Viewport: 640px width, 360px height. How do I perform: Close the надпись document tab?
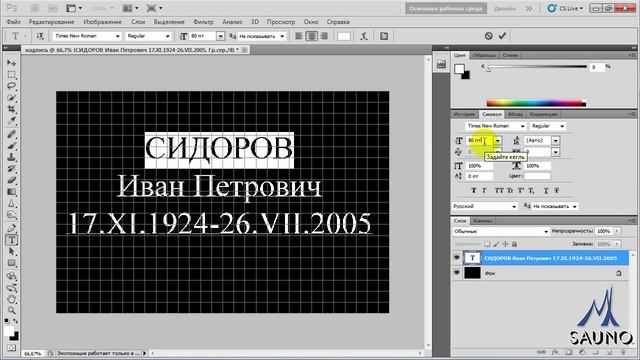click(244, 50)
